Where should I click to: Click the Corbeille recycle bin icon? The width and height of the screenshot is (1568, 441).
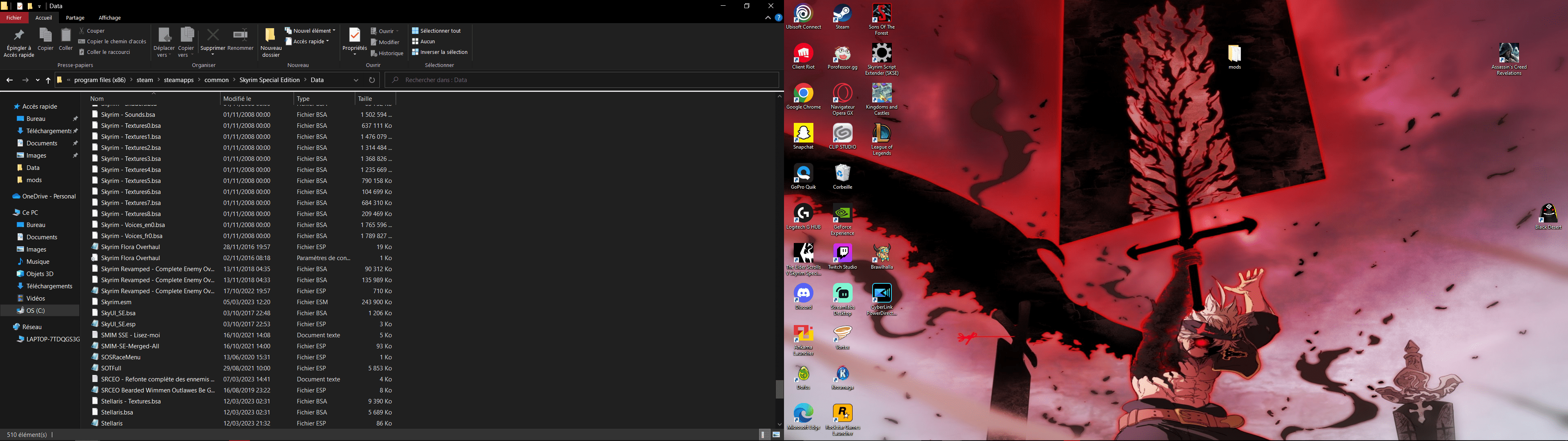pos(842,177)
